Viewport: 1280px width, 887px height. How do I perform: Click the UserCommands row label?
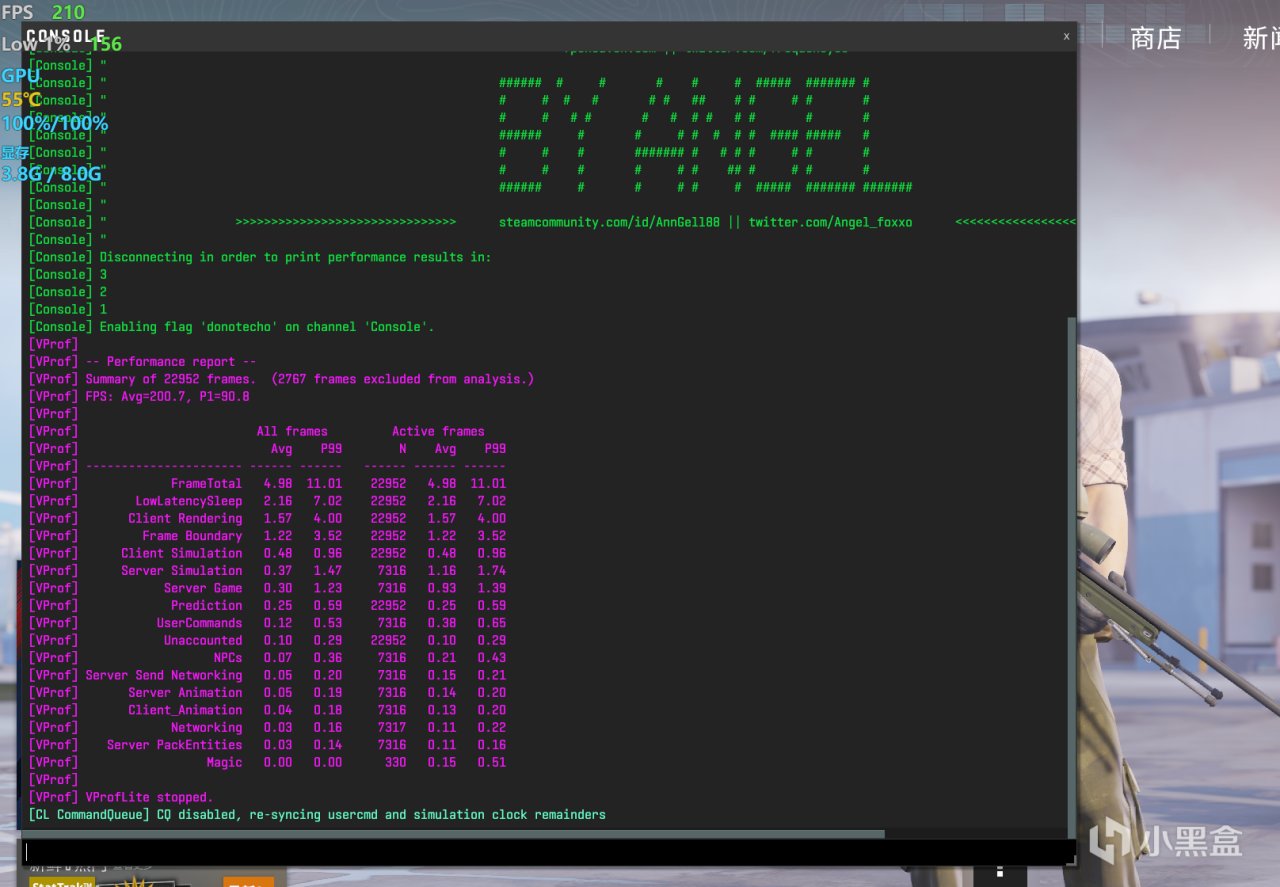(199, 623)
